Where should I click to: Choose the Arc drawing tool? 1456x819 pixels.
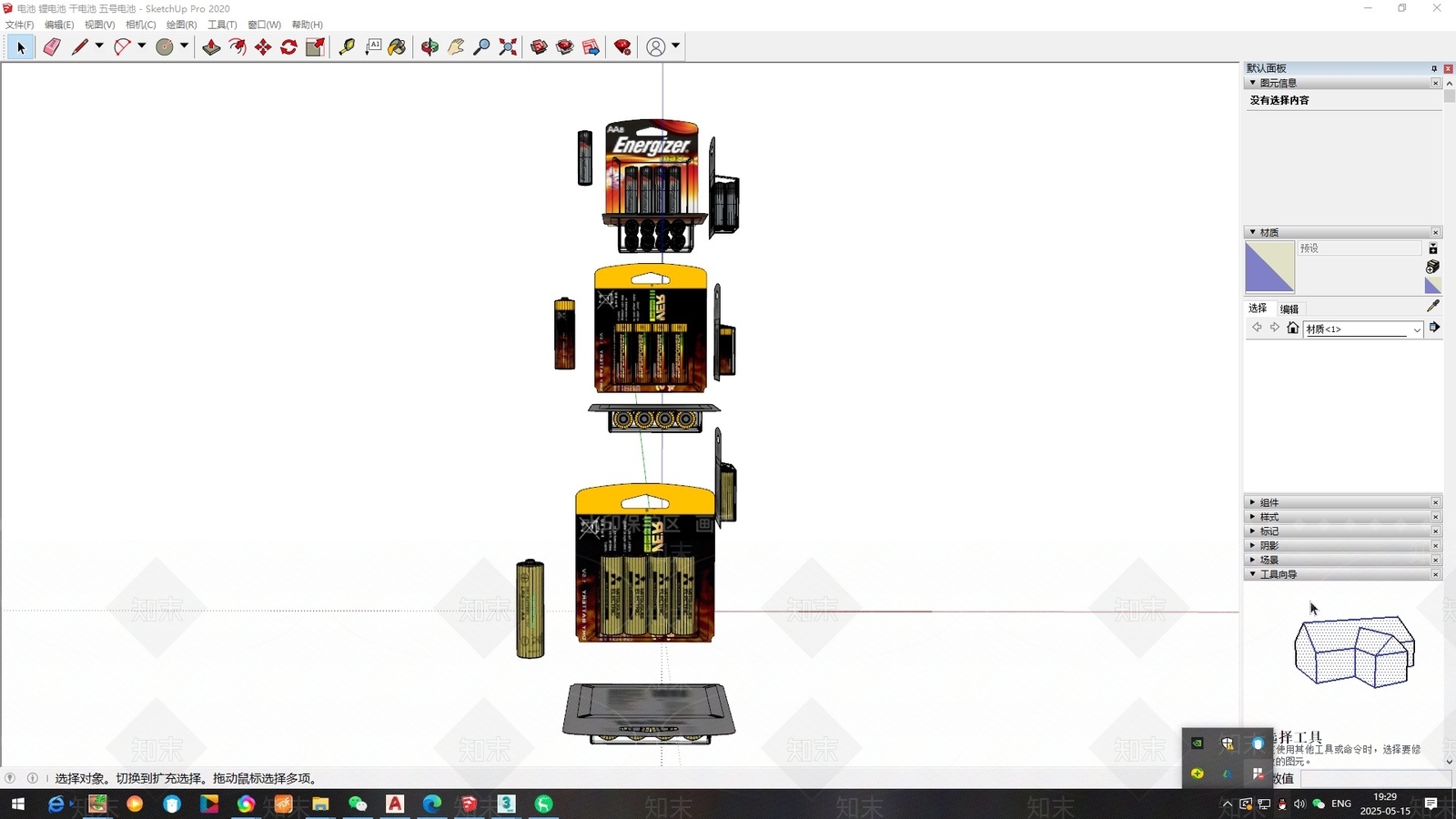[x=123, y=47]
